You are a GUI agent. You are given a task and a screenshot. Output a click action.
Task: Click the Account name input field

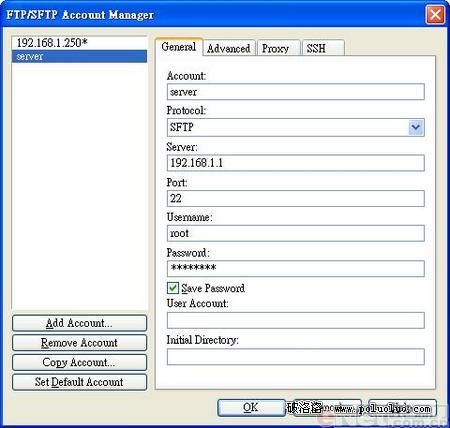coord(296,92)
